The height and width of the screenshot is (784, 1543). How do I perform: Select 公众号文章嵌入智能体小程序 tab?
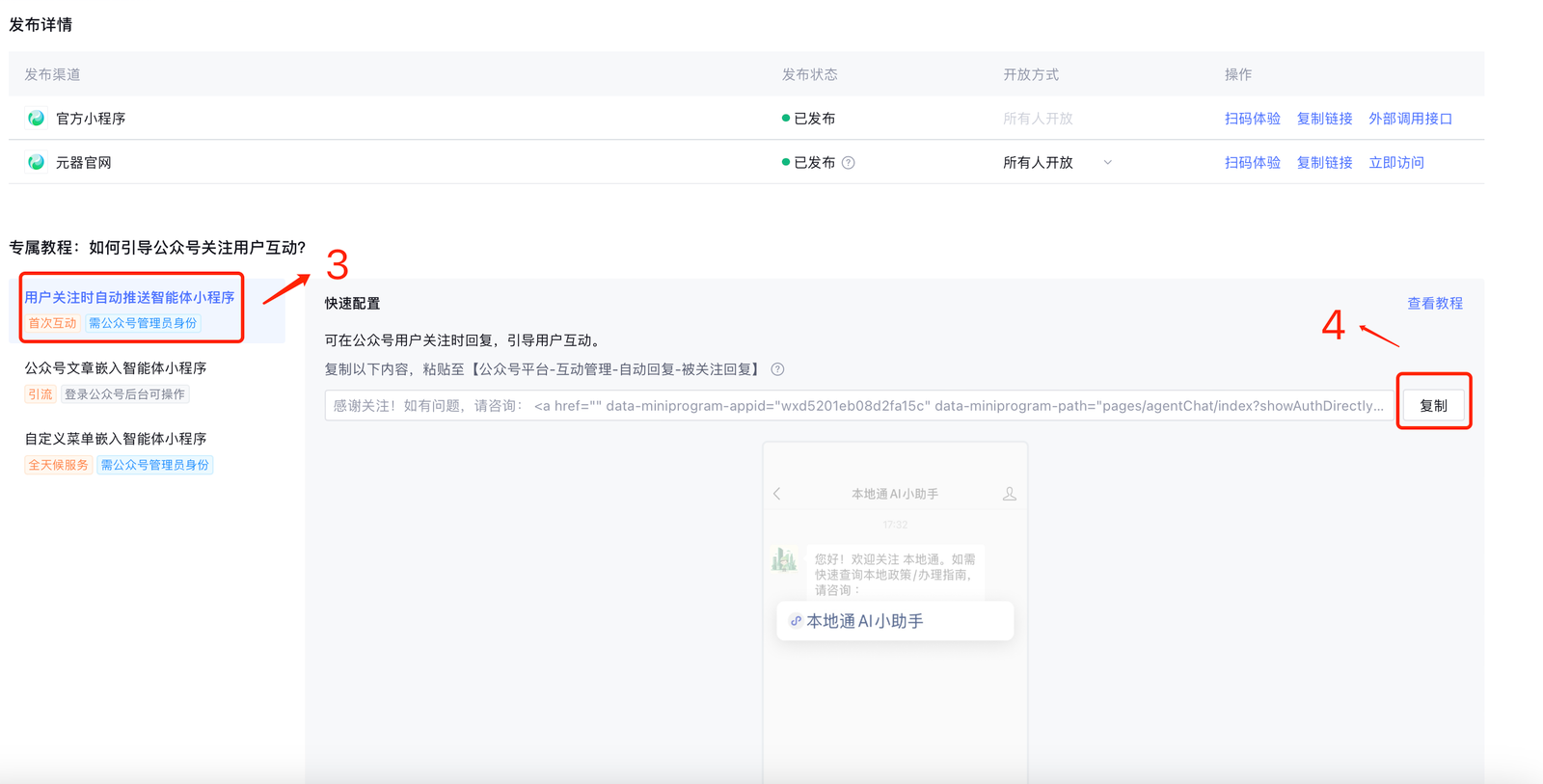pos(116,368)
